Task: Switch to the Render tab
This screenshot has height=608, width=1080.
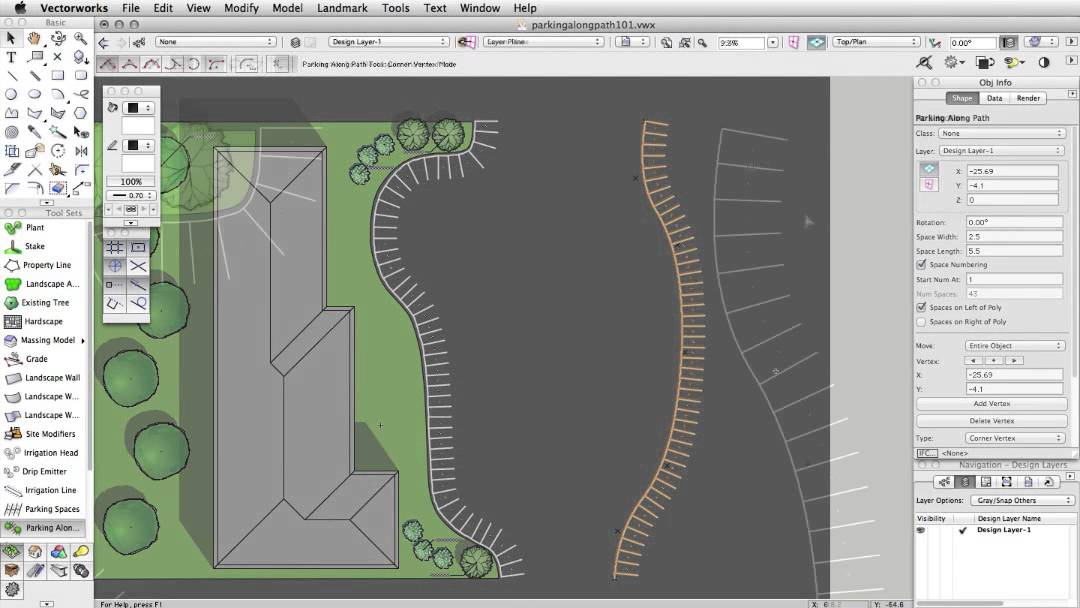Action: (1028, 98)
